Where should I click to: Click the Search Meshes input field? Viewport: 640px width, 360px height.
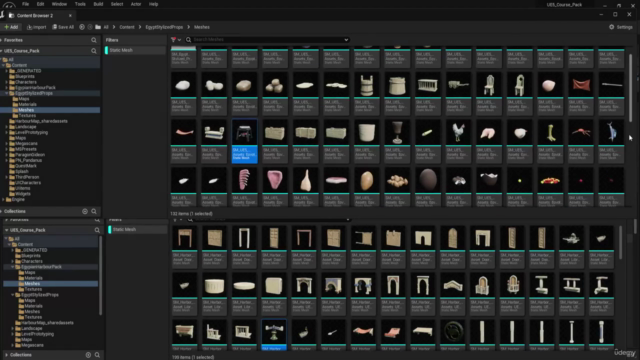268,40
